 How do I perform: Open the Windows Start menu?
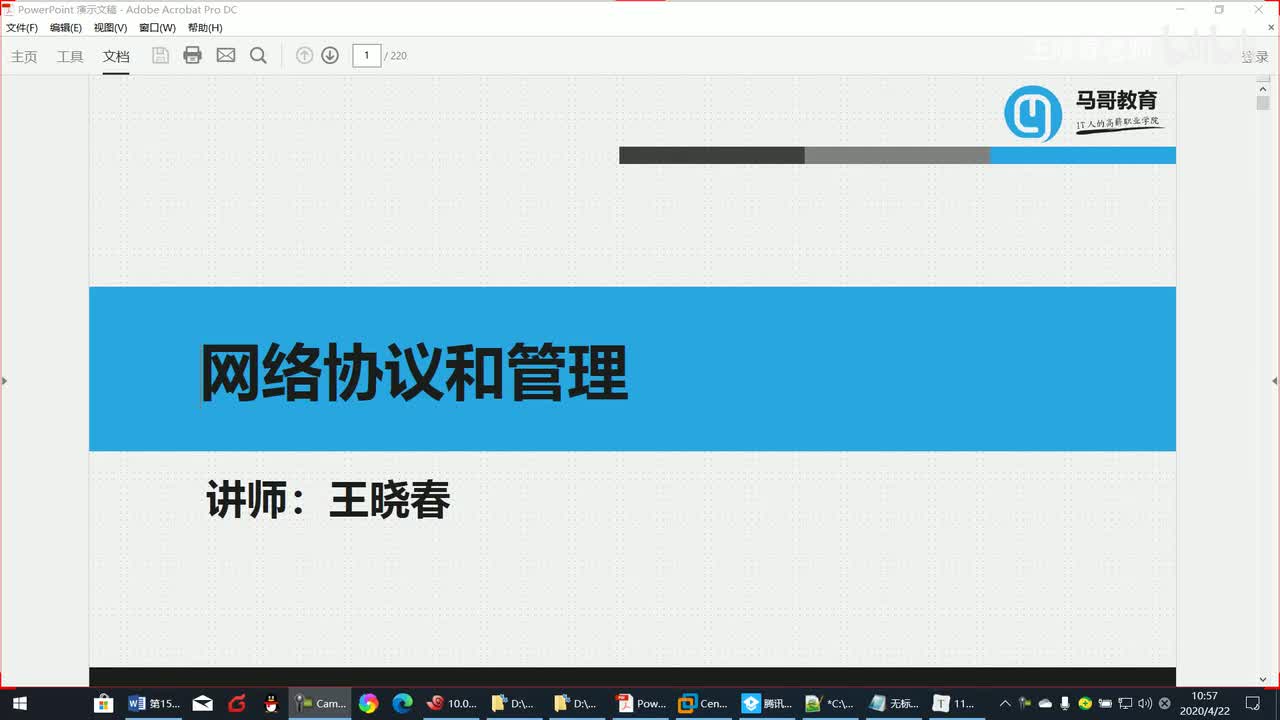click(19, 703)
